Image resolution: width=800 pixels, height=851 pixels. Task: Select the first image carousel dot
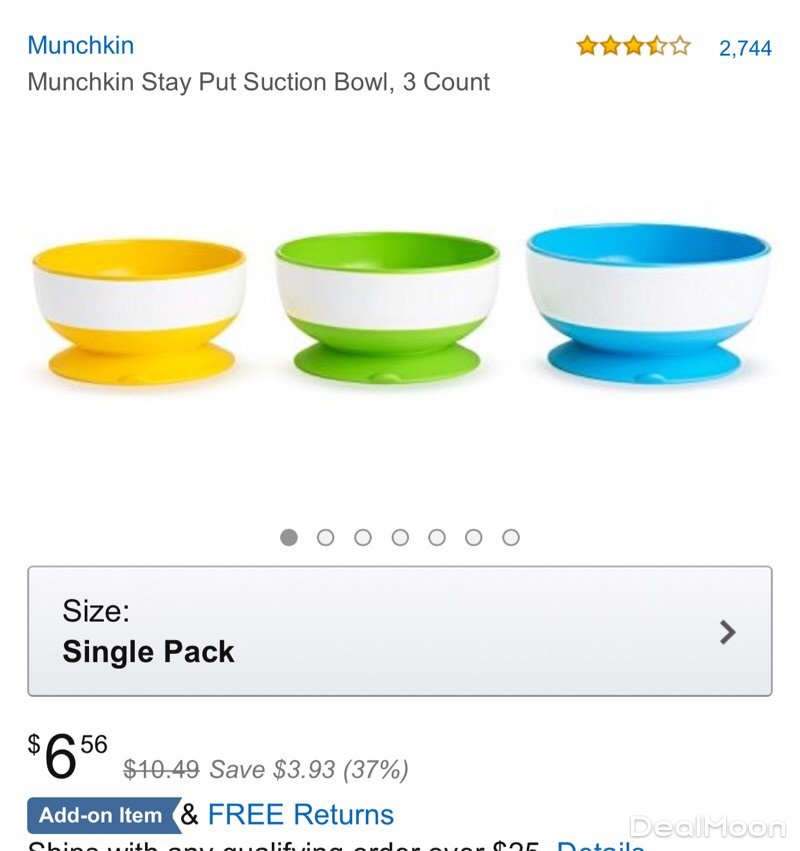tap(289, 538)
